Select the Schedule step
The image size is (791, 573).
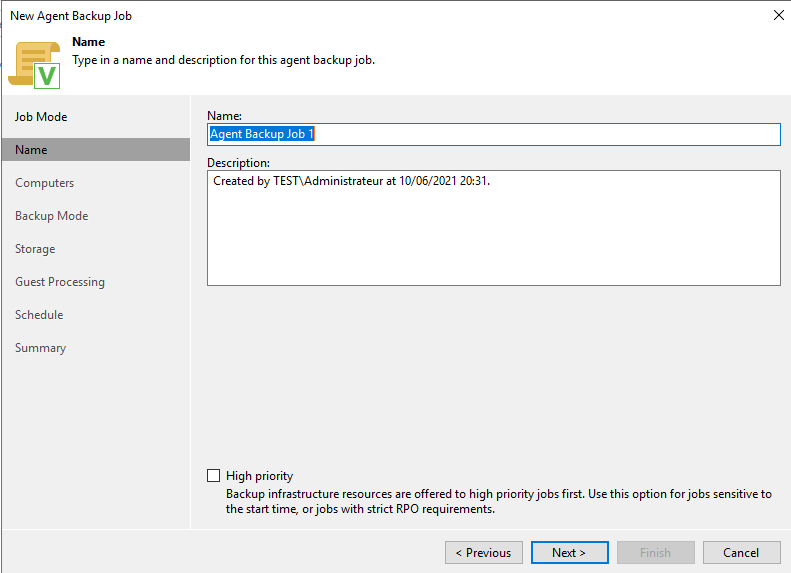pos(39,315)
